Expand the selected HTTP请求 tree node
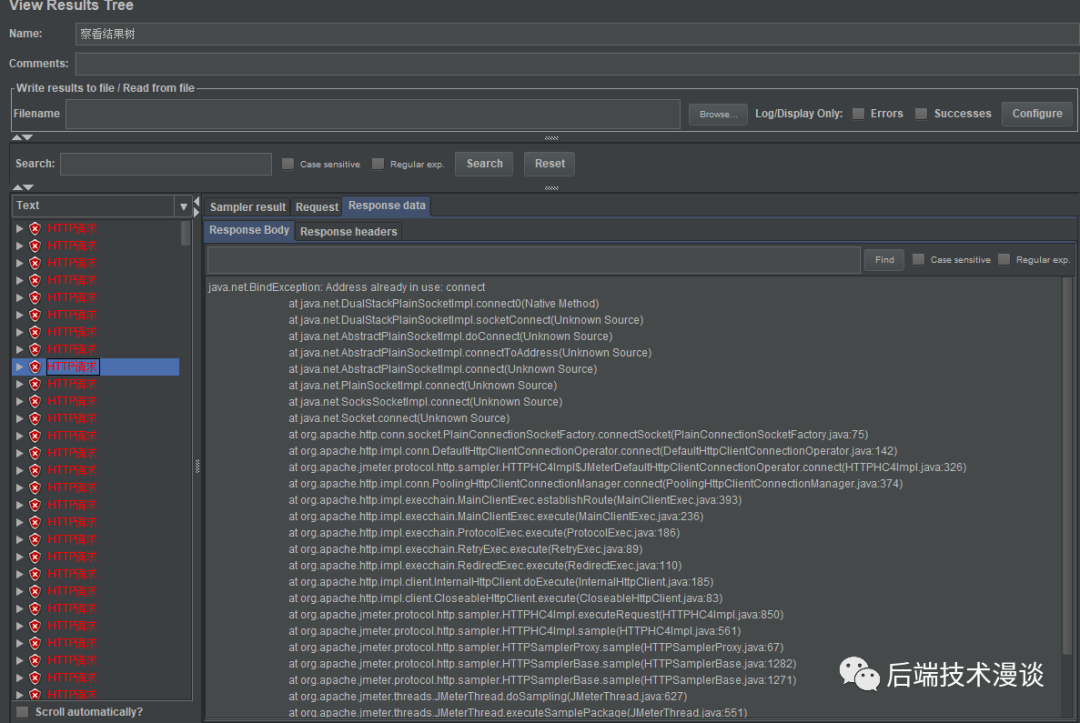The width and height of the screenshot is (1080, 723). (19, 367)
